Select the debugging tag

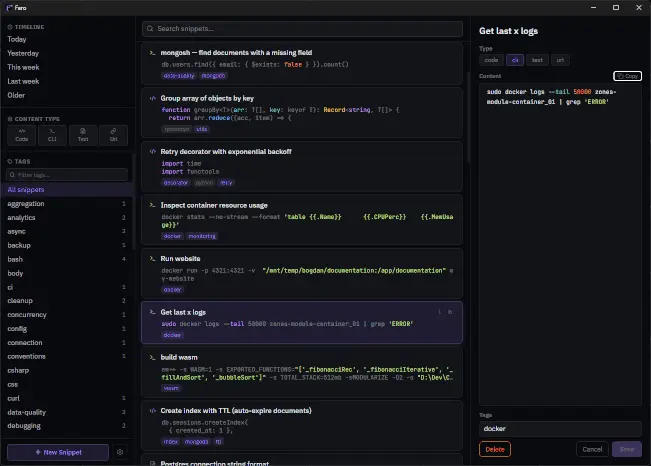[x=66, y=426]
